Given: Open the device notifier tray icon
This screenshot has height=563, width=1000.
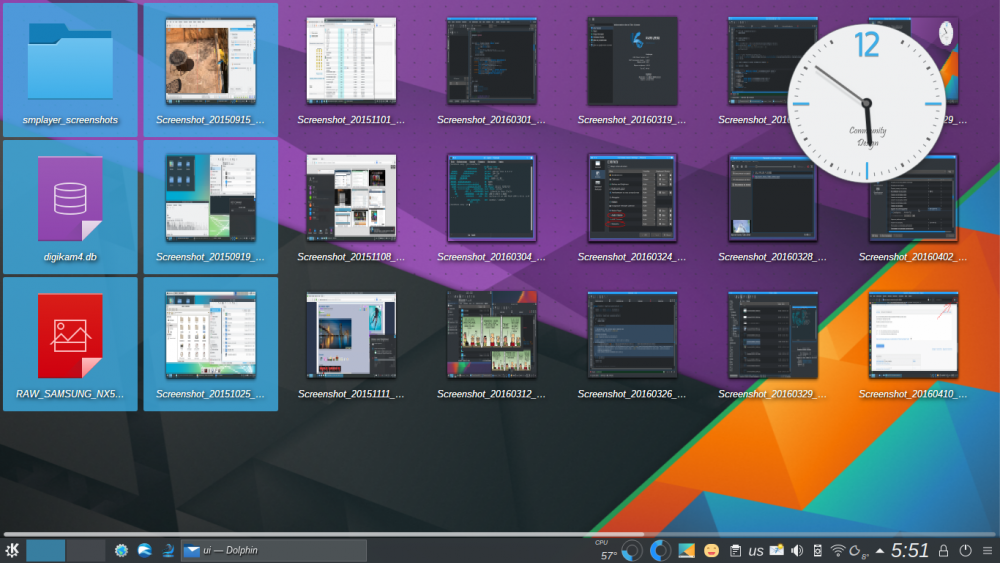Looking at the screenshot, I should click(818, 550).
